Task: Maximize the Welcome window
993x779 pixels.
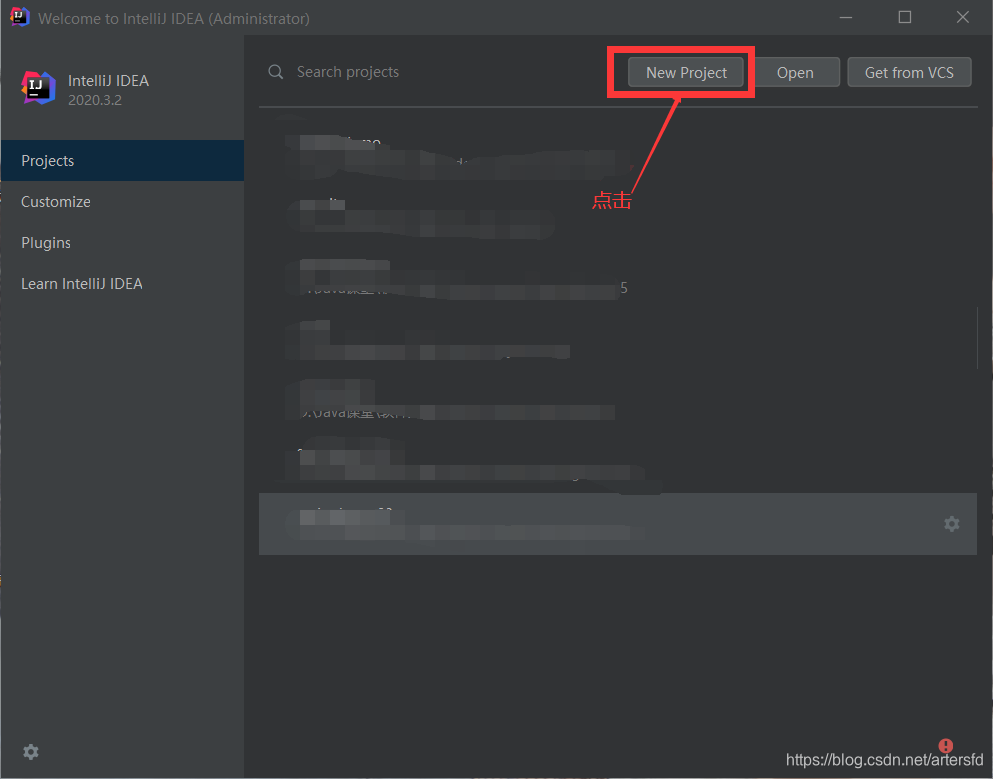Action: (x=904, y=18)
